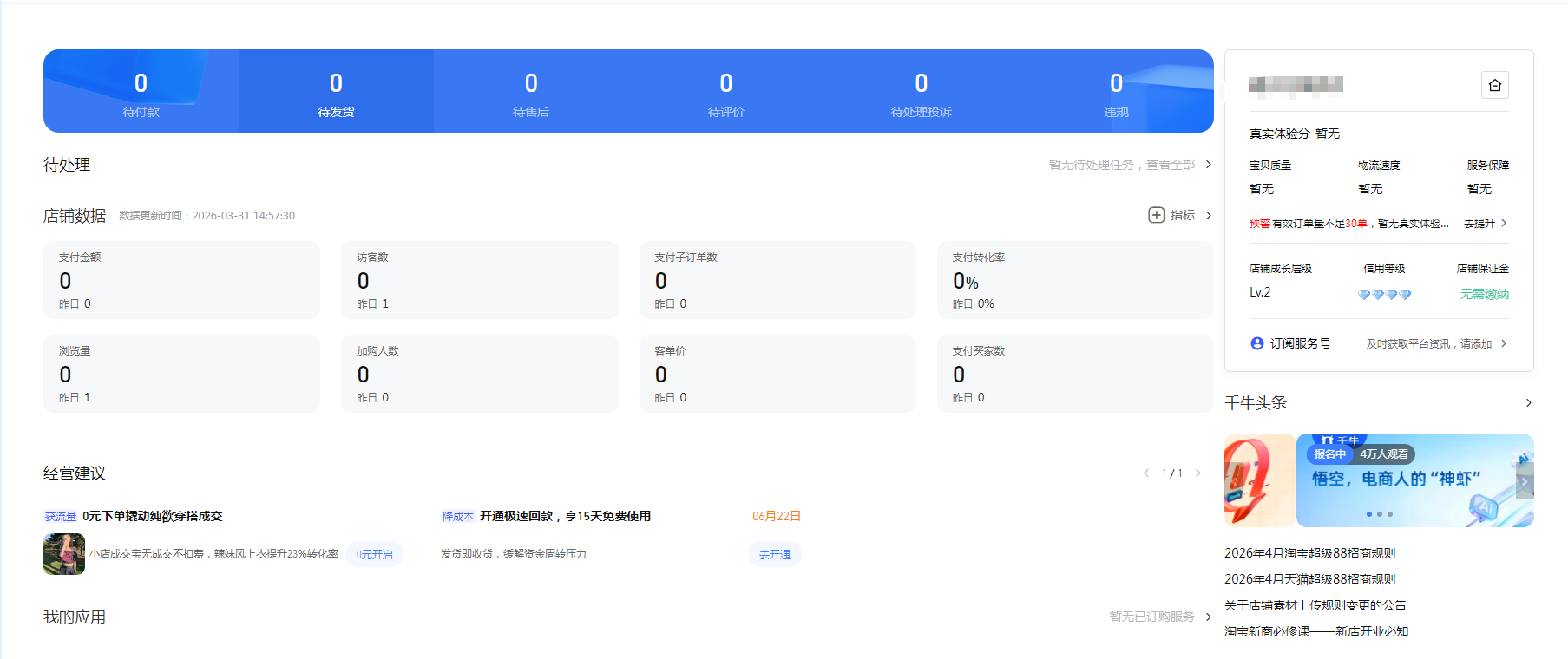Open the 加购人数 data card
The height and width of the screenshot is (659, 1568).
[480, 374]
